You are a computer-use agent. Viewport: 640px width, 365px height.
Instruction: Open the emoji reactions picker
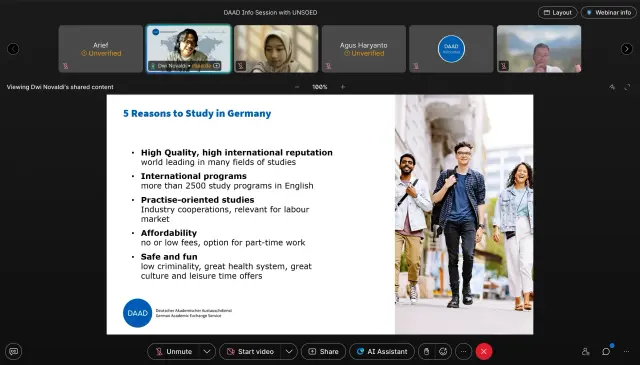(443, 352)
